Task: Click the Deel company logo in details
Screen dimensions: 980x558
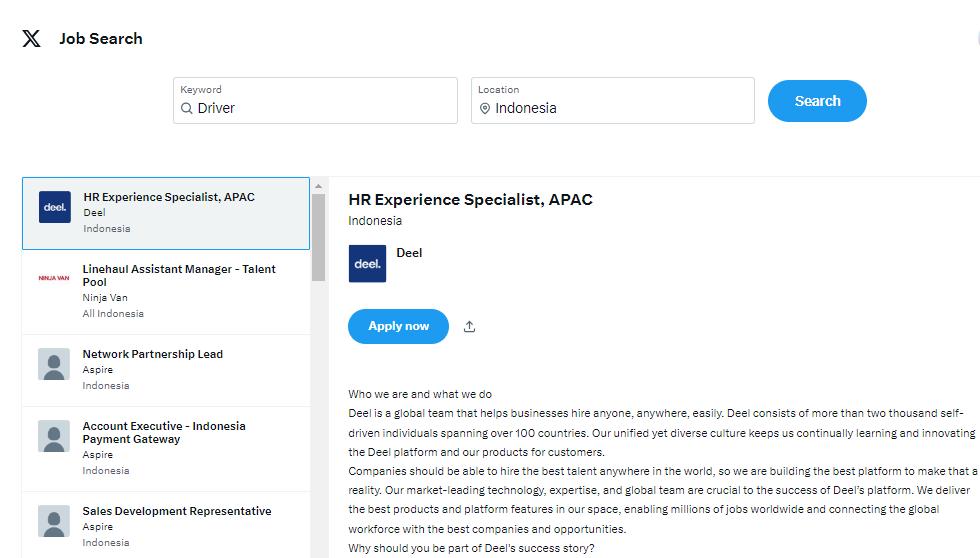Action: (x=367, y=264)
